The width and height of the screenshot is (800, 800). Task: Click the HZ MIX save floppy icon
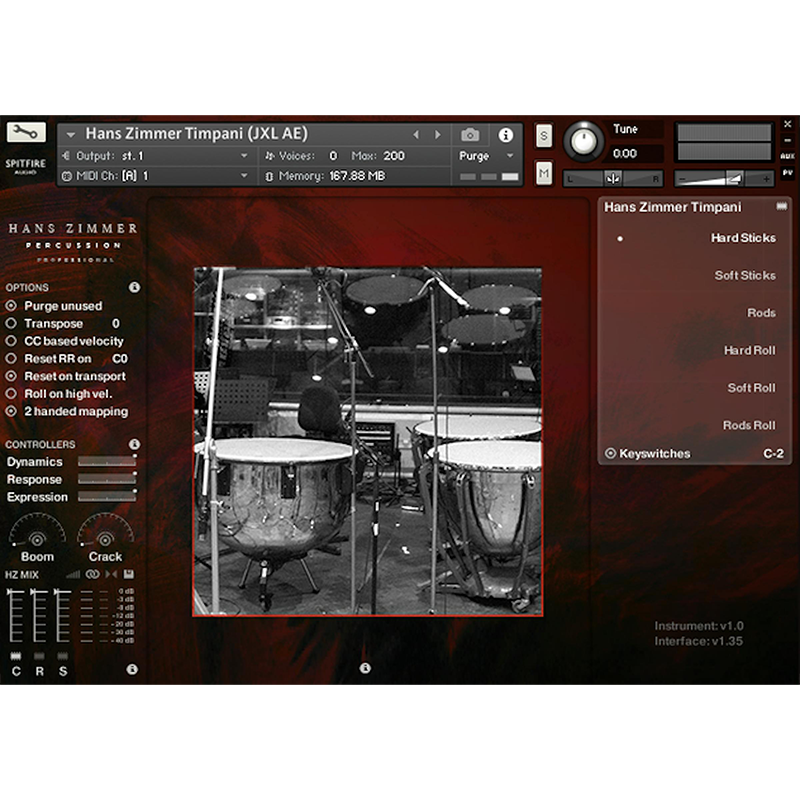click(x=129, y=574)
